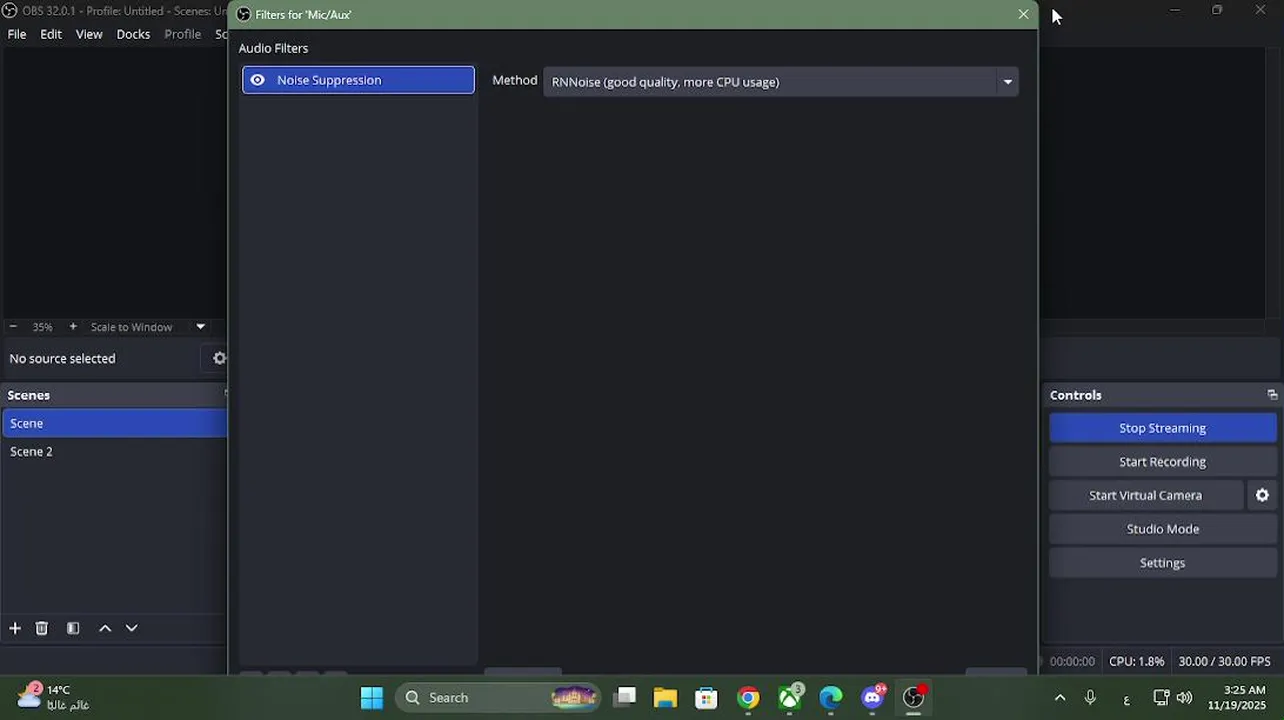Click the network tray icon
1284x720 pixels.
tap(1161, 698)
